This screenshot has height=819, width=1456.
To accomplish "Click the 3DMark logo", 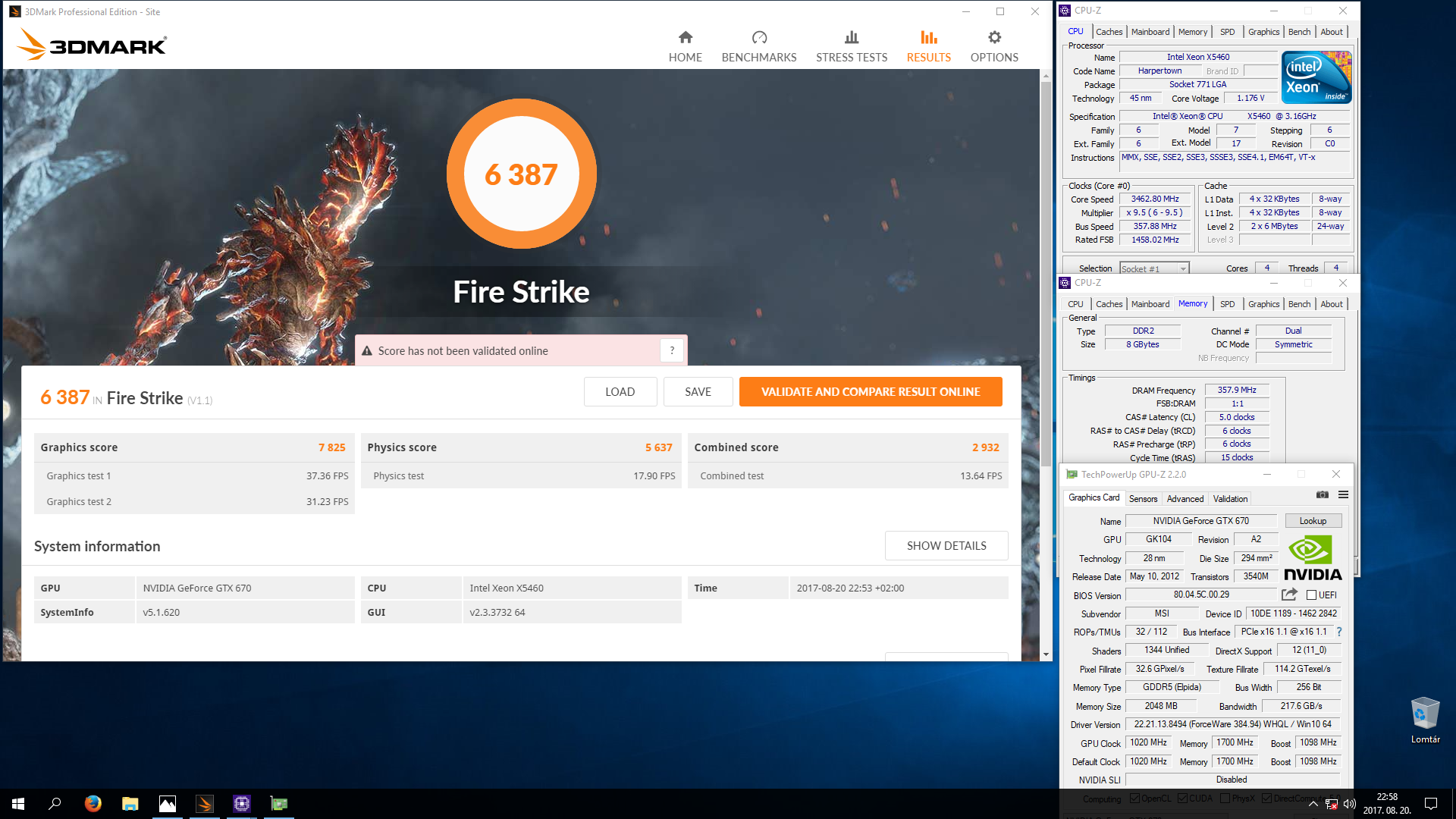I will pos(91,45).
